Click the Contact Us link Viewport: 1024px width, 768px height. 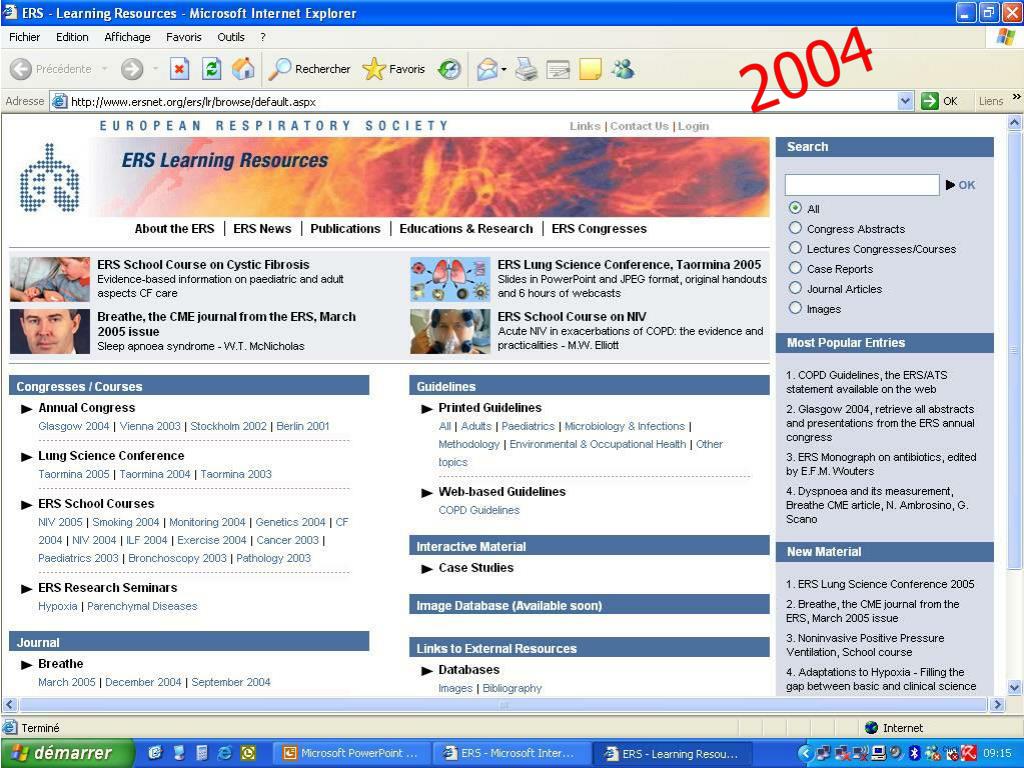click(x=639, y=126)
